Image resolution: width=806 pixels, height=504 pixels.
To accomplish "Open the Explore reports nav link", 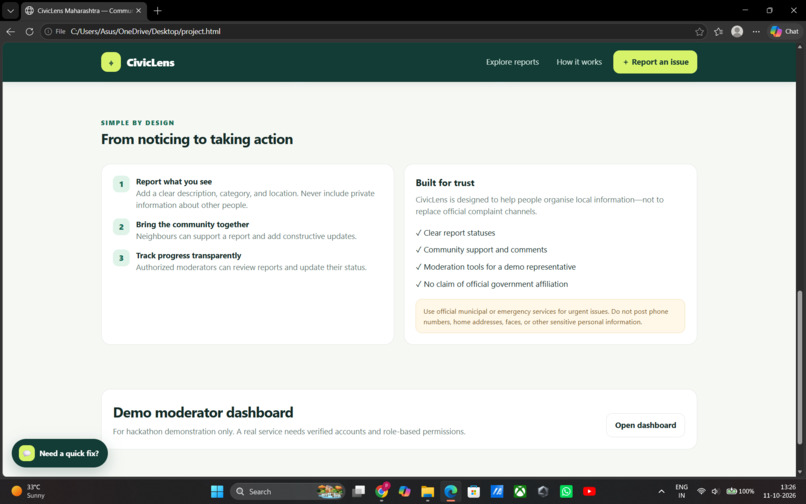I will (x=512, y=62).
